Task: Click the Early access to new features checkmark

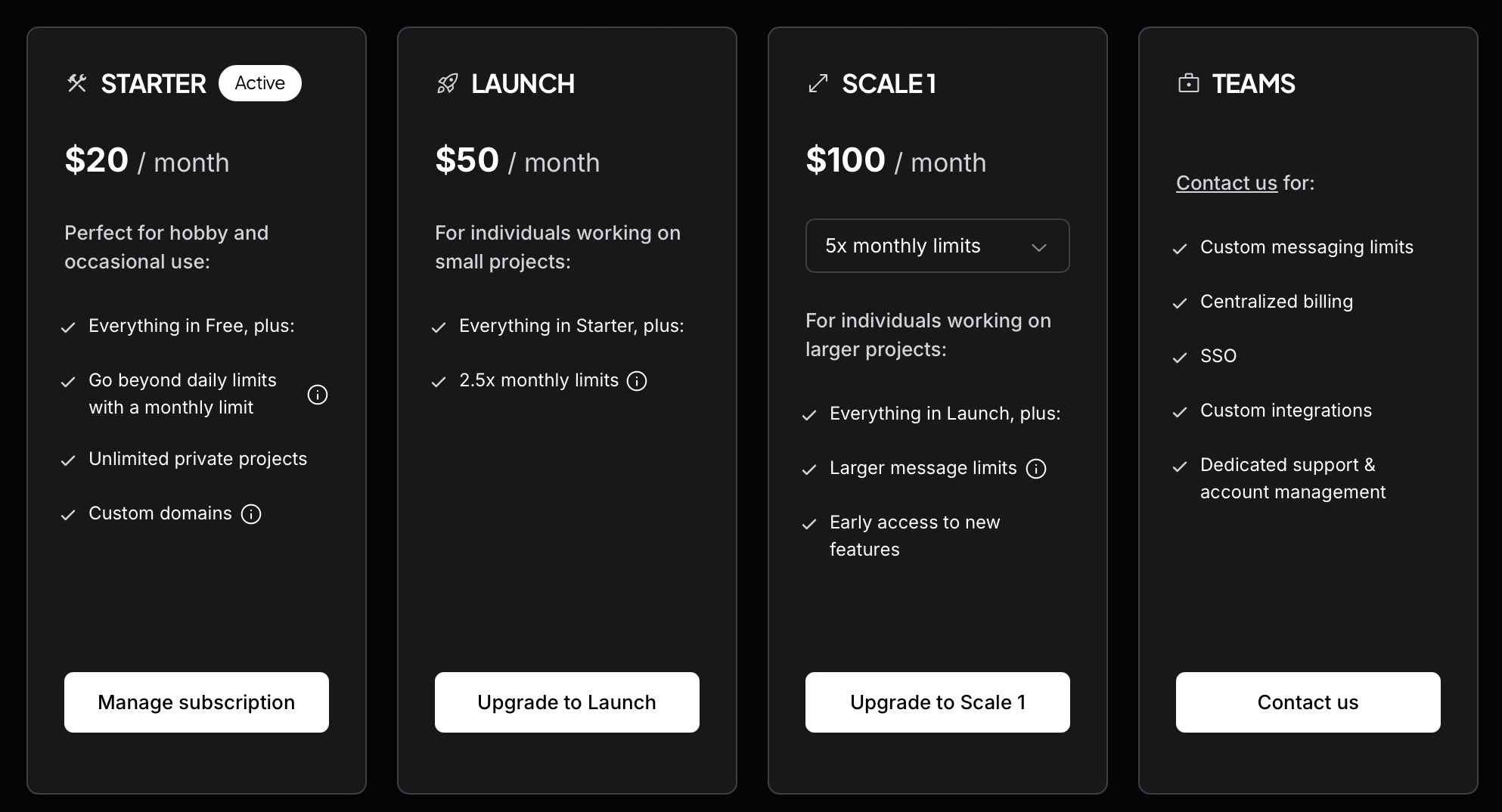Action: tap(809, 524)
